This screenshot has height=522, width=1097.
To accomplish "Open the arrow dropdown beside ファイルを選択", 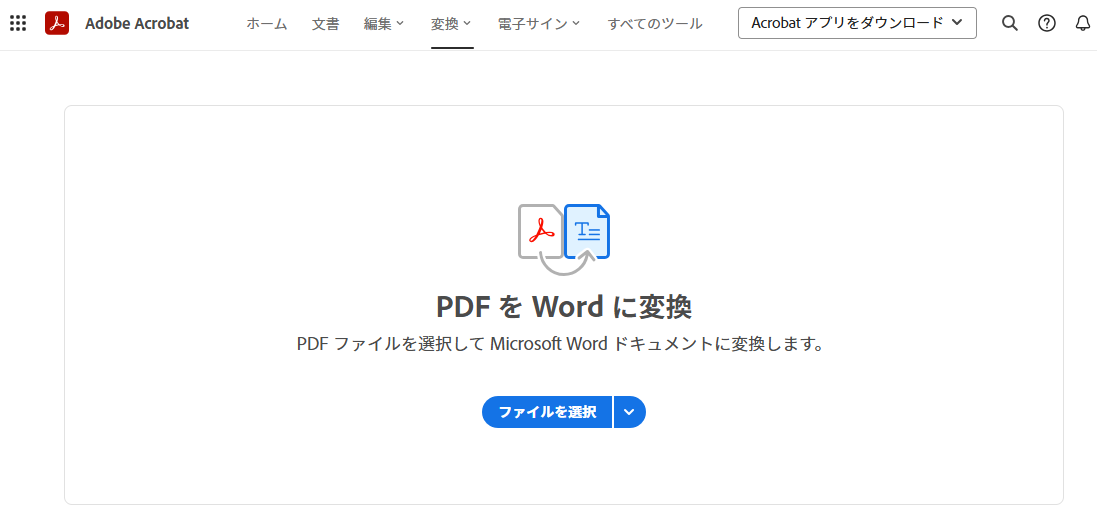I will (629, 412).
